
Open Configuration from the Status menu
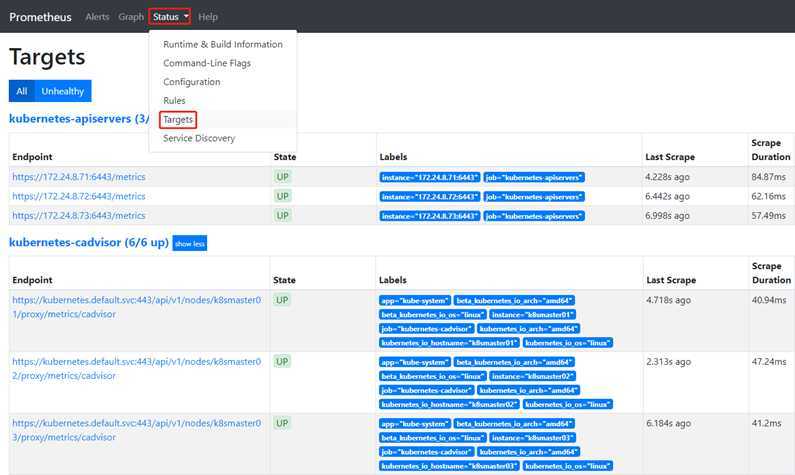point(191,82)
